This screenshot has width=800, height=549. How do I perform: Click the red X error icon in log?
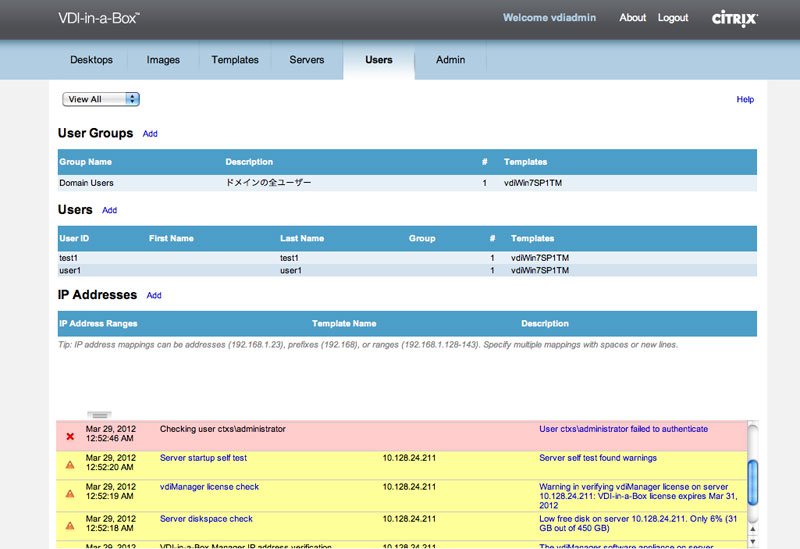coord(70,436)
